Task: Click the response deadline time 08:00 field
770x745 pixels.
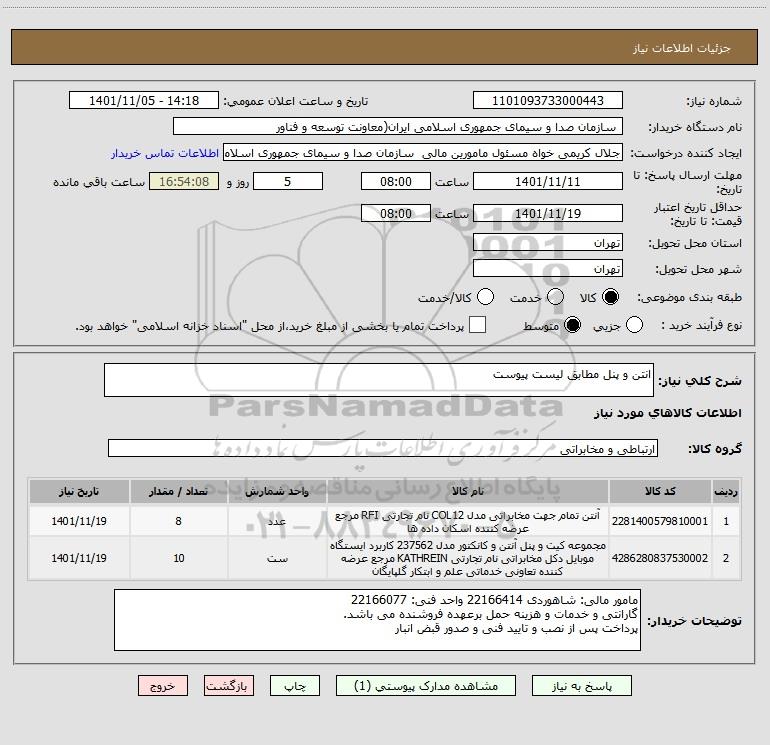Action: [x=396, y=181]
